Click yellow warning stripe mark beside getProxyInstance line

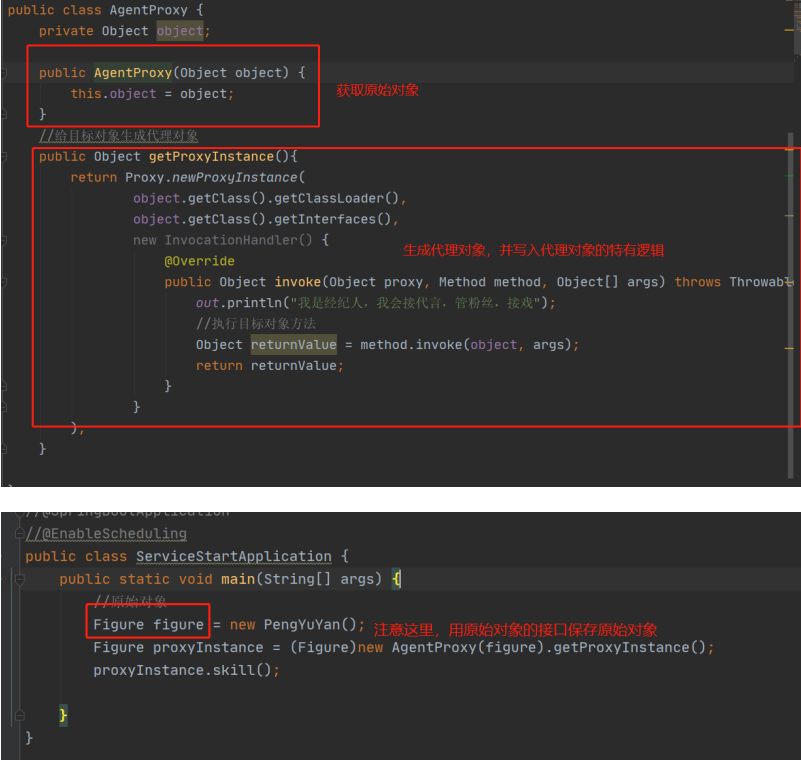pyautogui.click(x=789, y=150)
